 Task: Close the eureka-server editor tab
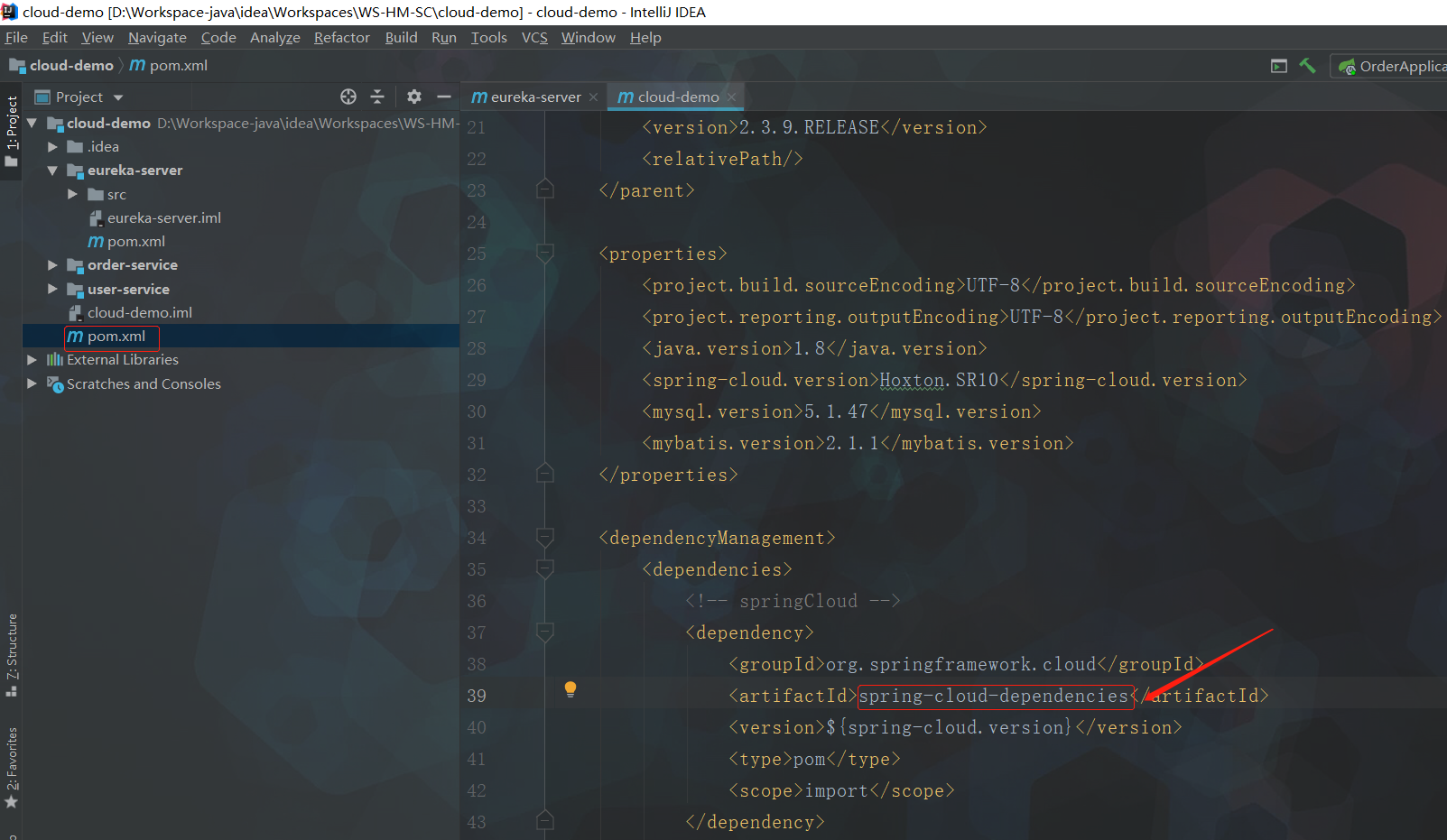click(x=593, y=97)
